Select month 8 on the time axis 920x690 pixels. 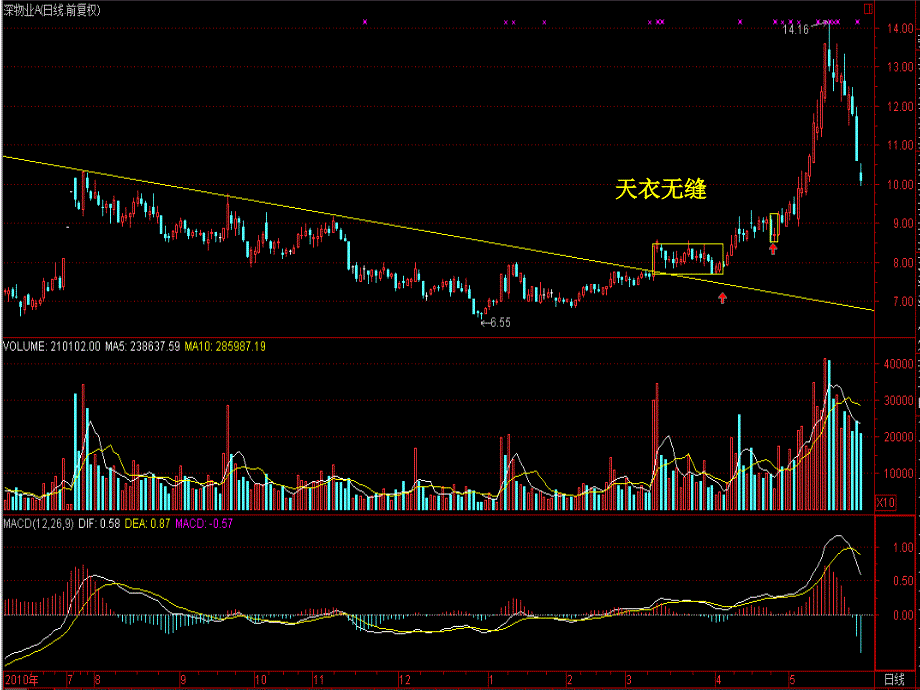click(97, 681)
